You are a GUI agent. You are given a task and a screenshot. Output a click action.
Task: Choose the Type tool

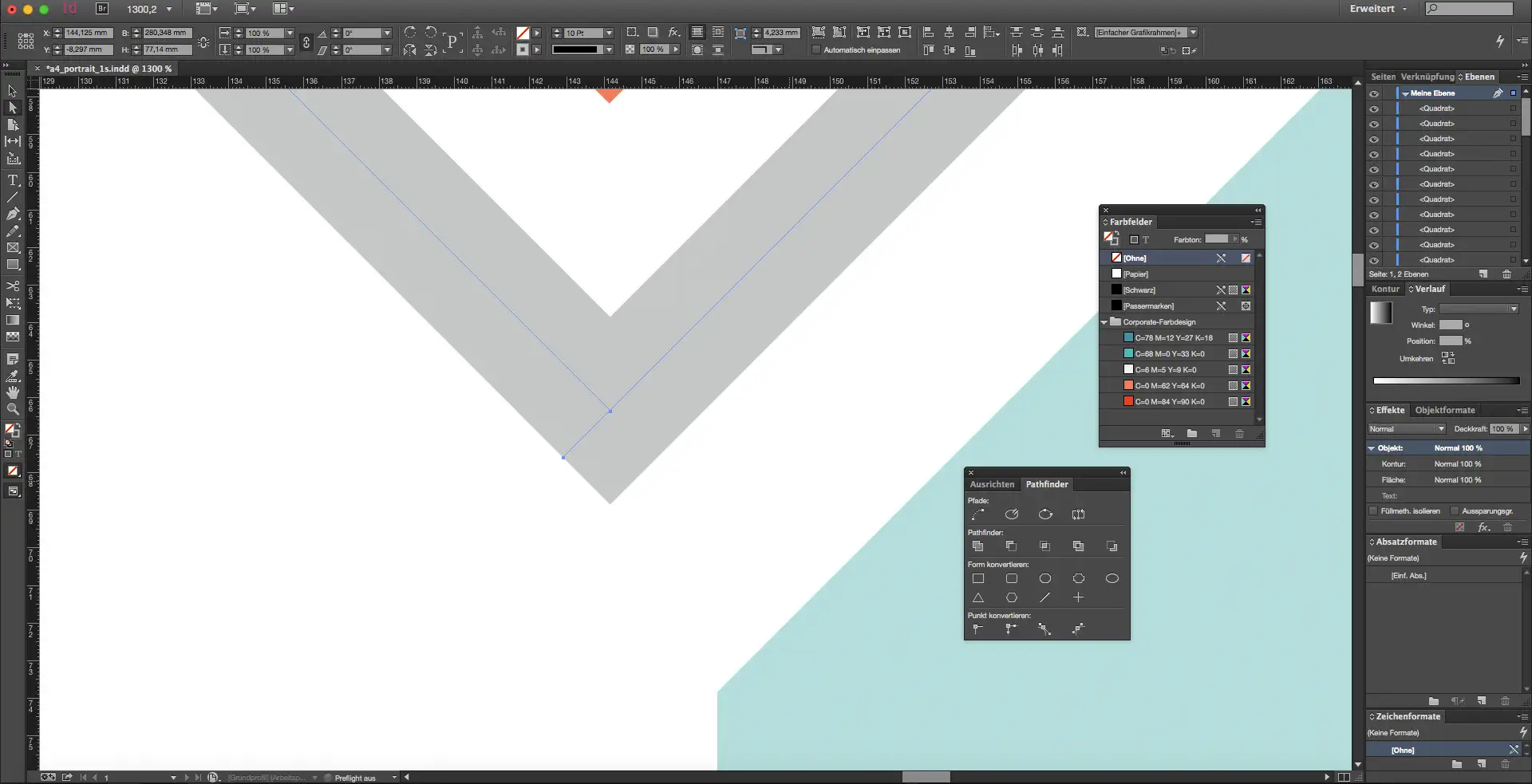pos(13,180)
